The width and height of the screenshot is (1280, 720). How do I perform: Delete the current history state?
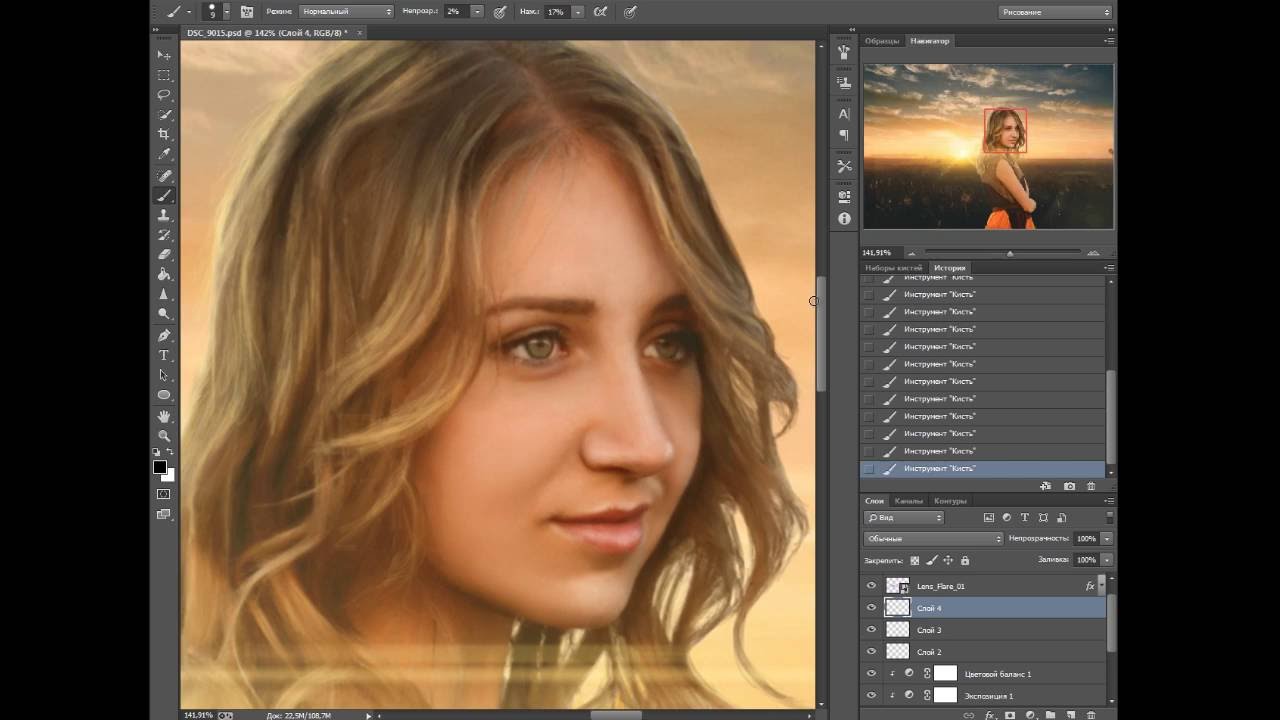click(x=1091, y=486)
